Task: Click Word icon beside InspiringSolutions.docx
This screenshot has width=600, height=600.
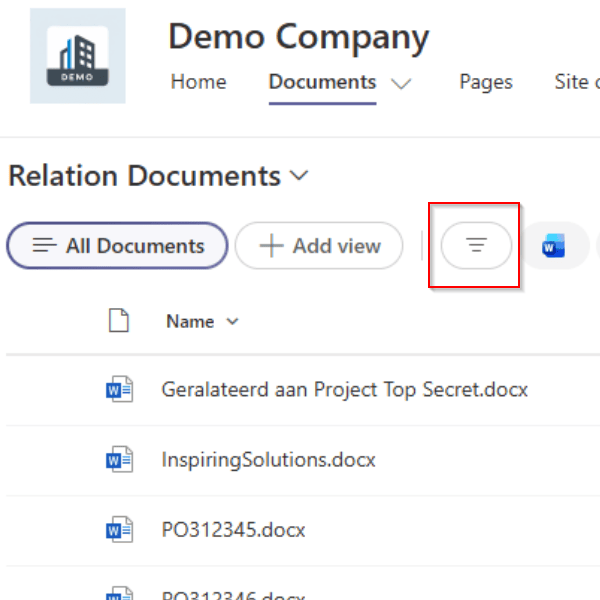Action: point(119,460)
